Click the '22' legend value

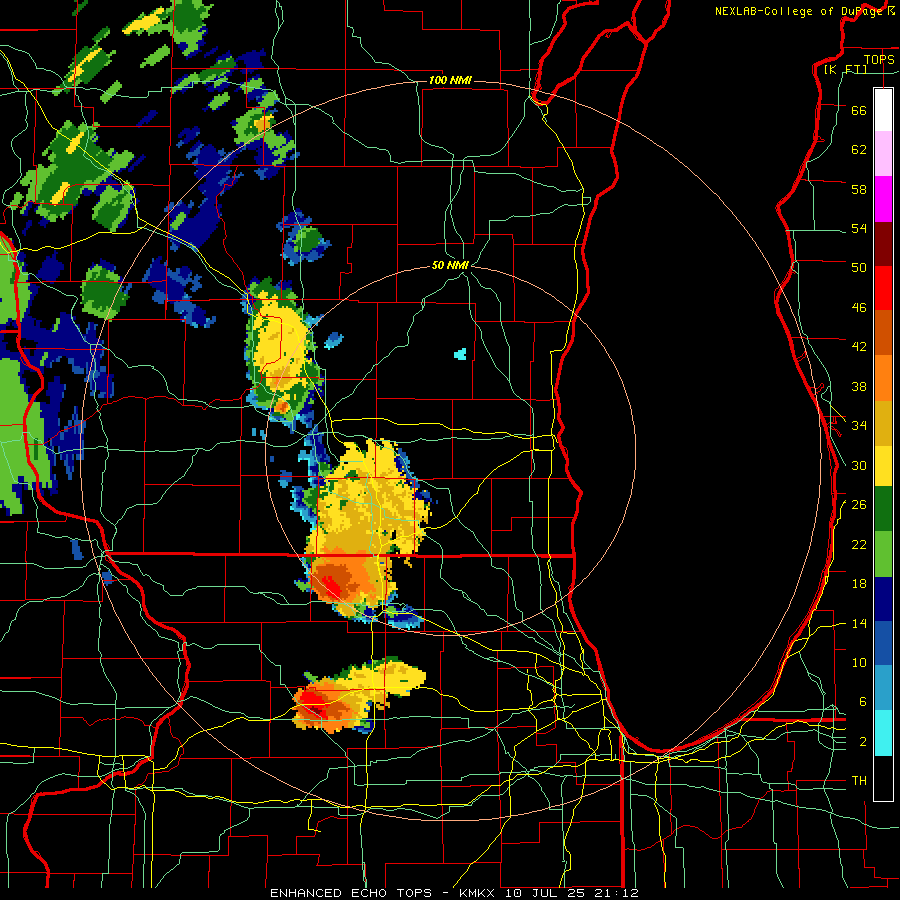pos(859,544)
